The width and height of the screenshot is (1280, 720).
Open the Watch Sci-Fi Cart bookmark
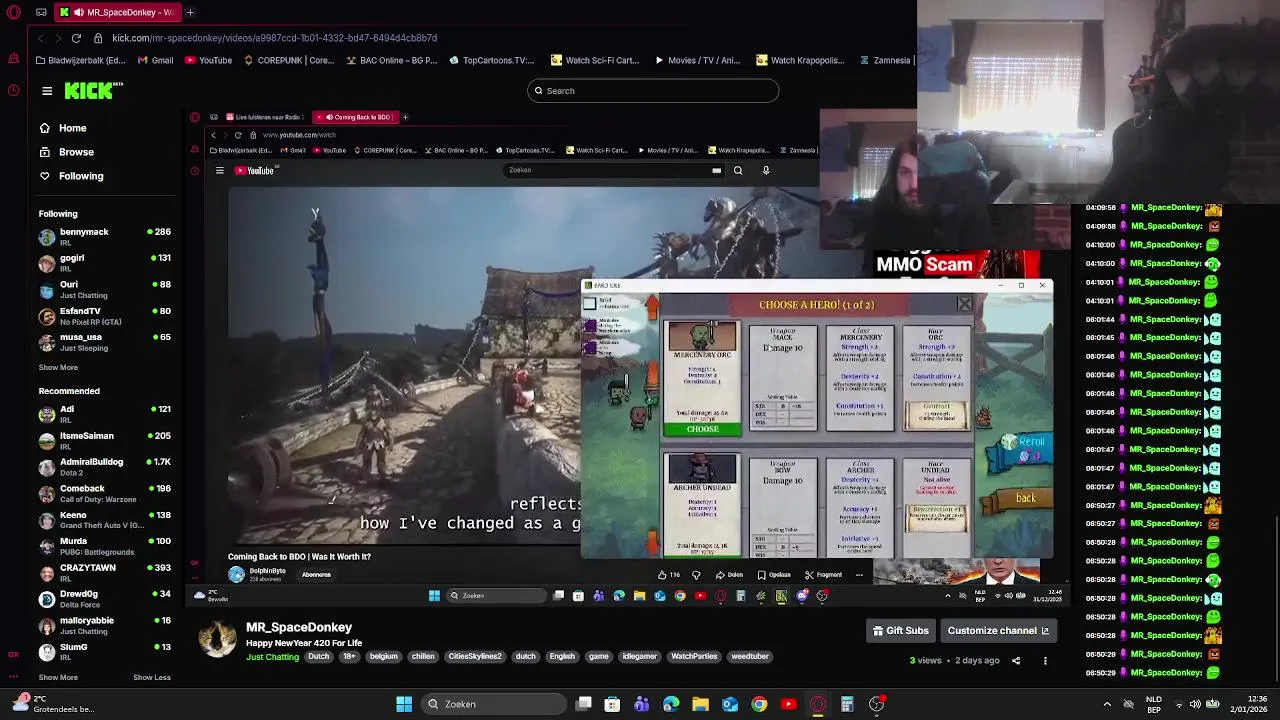[x=594, y=60]
